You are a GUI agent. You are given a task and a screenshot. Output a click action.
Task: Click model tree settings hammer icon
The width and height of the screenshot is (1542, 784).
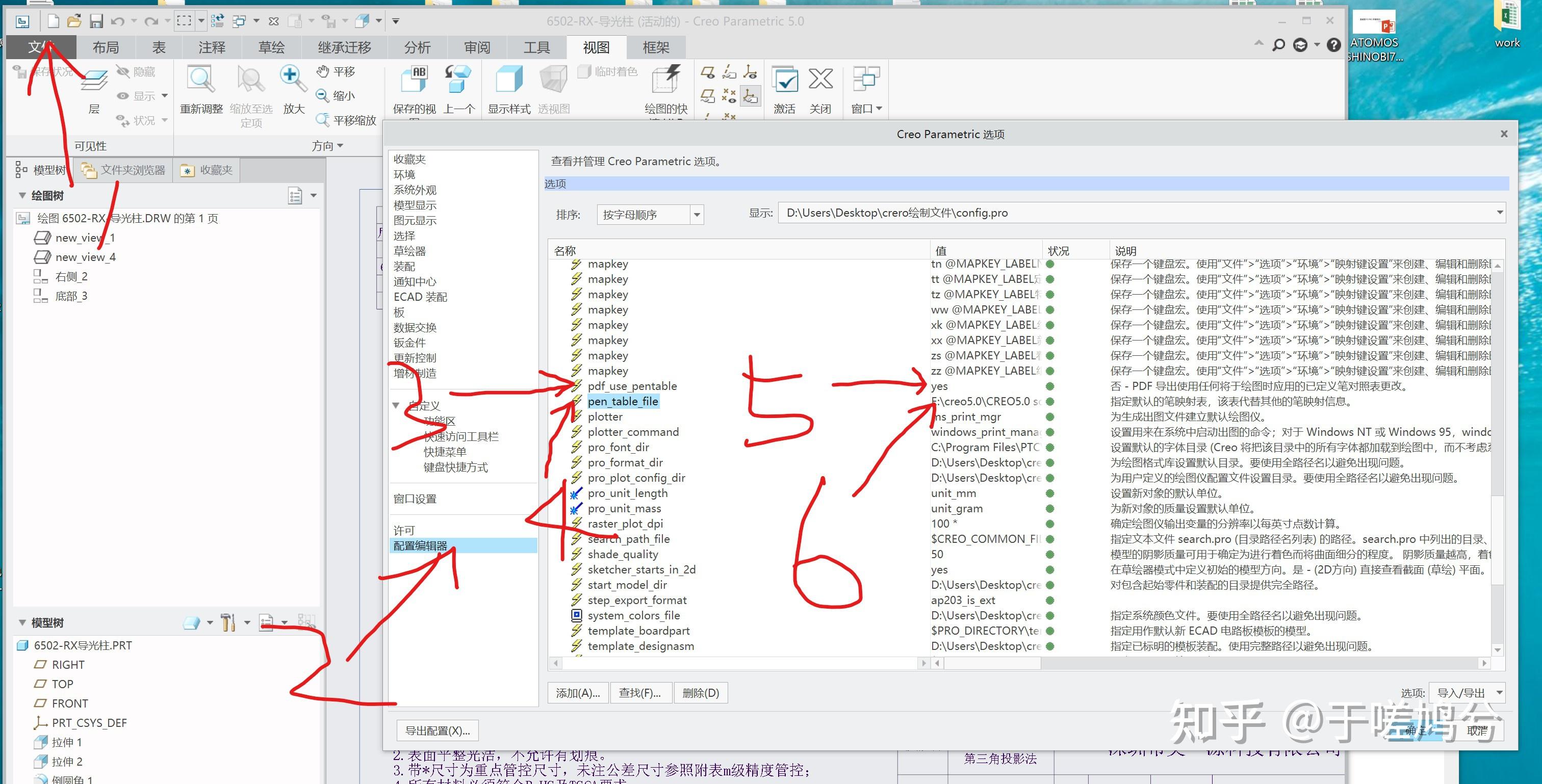(228, 622)
